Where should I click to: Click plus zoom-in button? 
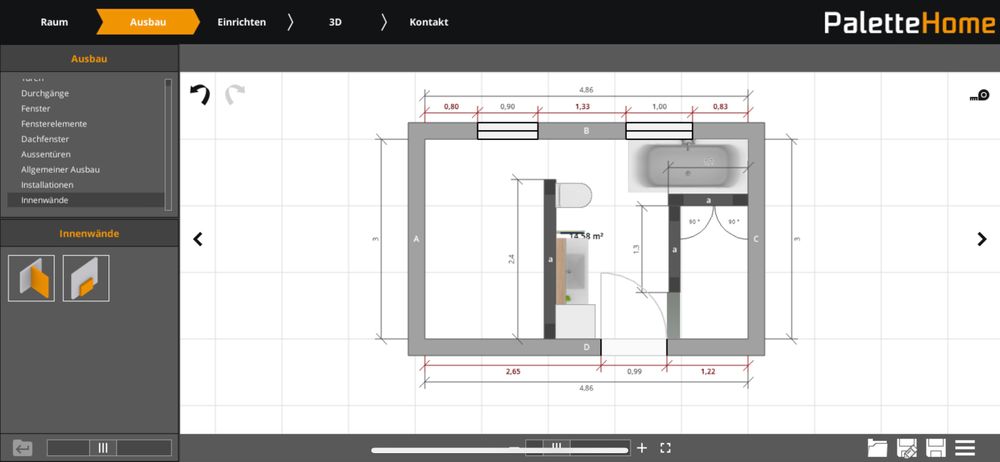click(x=642, y=448)
